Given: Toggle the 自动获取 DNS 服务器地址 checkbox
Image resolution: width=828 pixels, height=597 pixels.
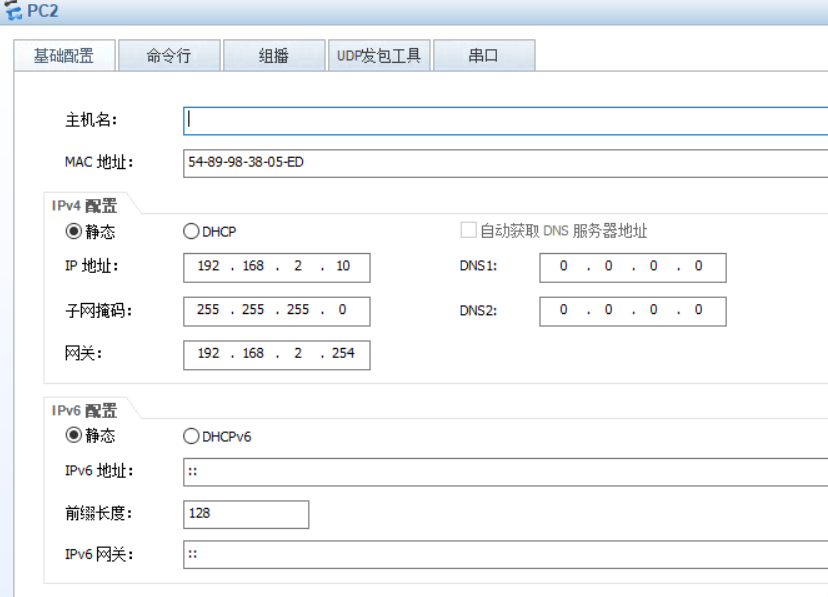Looking at the screenshot, I should [x=468, y=230].
